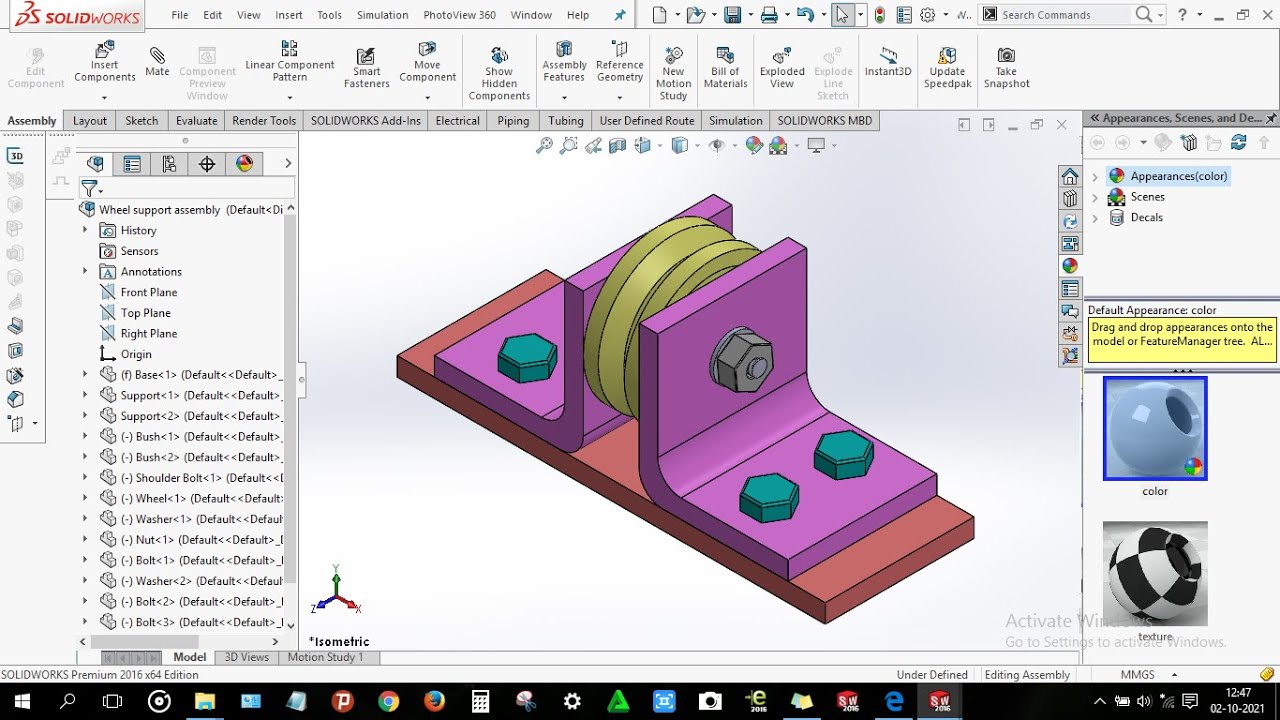1280x720 pixels.
Task: Click Take Snapshot tool
Action: (x=1006, y=68)
